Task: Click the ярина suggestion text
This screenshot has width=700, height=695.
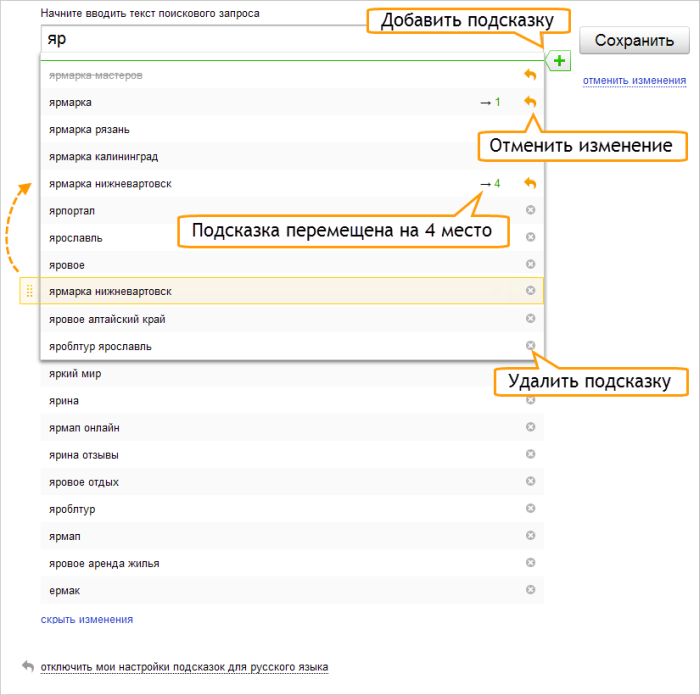Action: point(64,401)
